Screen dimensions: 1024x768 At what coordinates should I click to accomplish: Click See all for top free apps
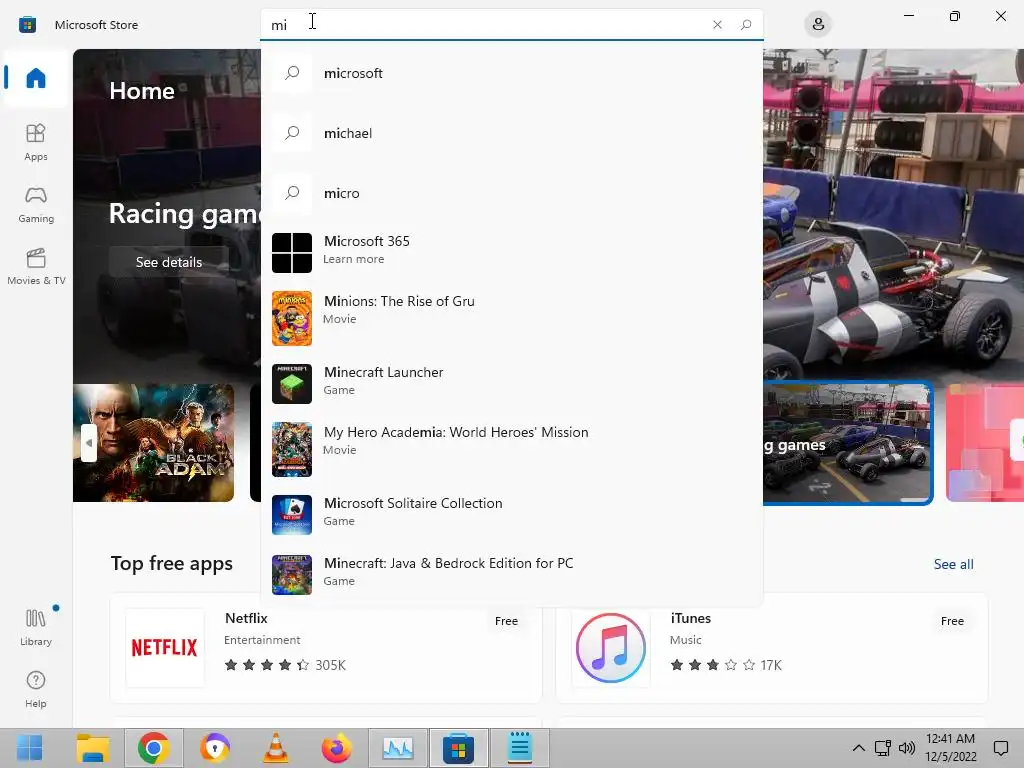[x=953, y=564]
